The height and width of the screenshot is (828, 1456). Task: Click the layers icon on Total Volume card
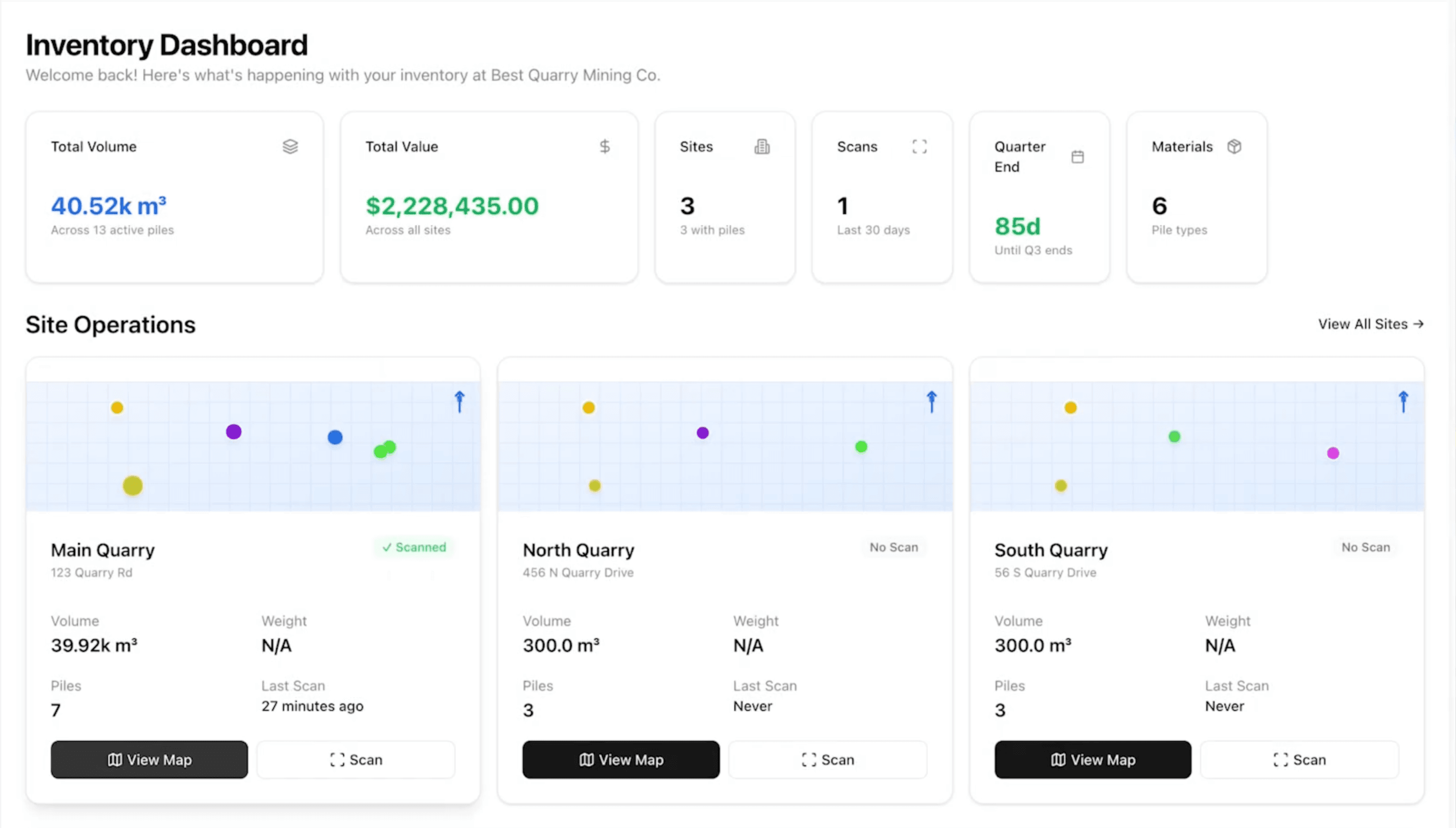pyautogui.click(x=290, y=147)
